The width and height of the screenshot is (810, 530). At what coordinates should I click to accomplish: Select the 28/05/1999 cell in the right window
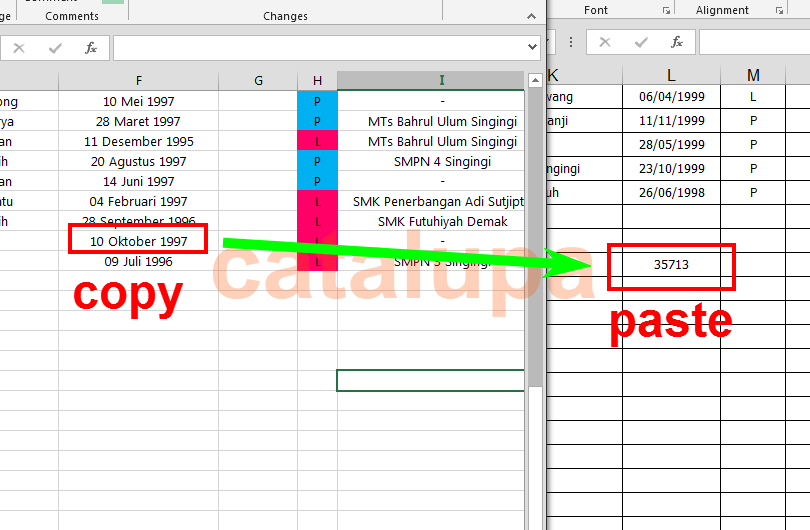pyautogui.click(x=671, y=145)
